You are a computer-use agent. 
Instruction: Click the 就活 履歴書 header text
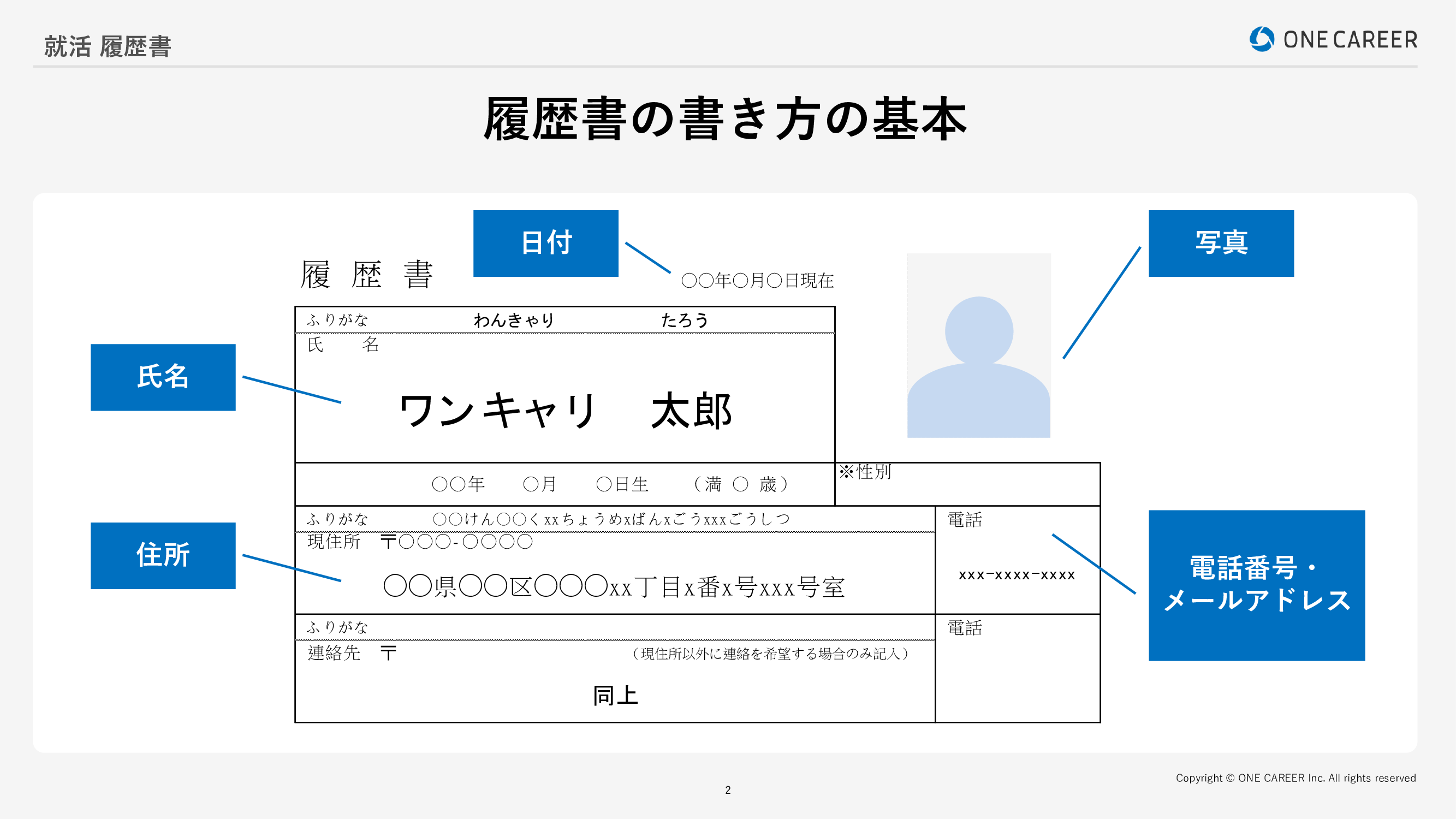click(x=108, y=46)
